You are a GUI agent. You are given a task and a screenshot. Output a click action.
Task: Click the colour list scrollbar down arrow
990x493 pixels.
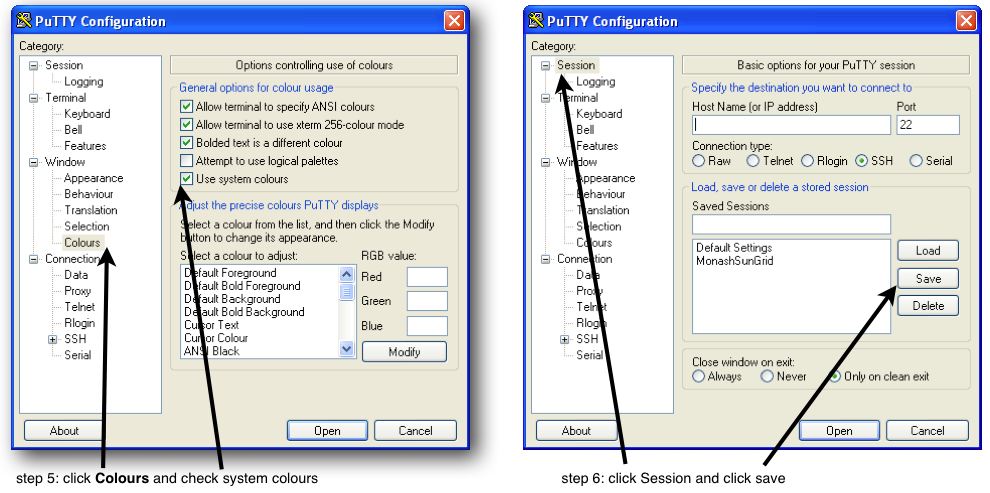coord(347,350)
